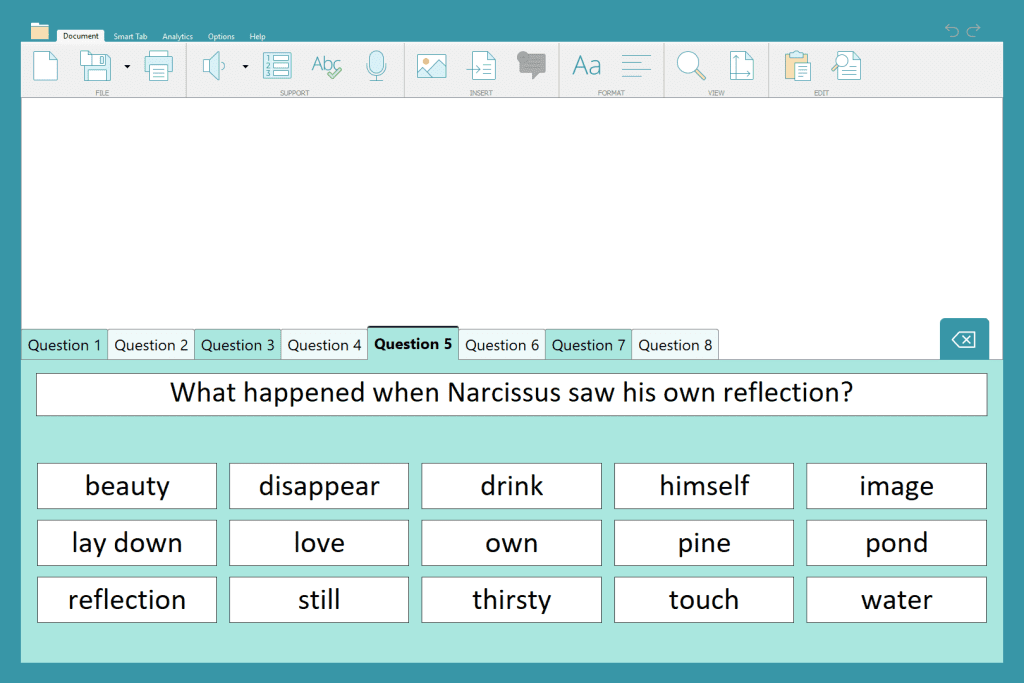Insert the word 'reflection' from word bank
Viewport: 1024px width, 683px height.
click(127, 599)
